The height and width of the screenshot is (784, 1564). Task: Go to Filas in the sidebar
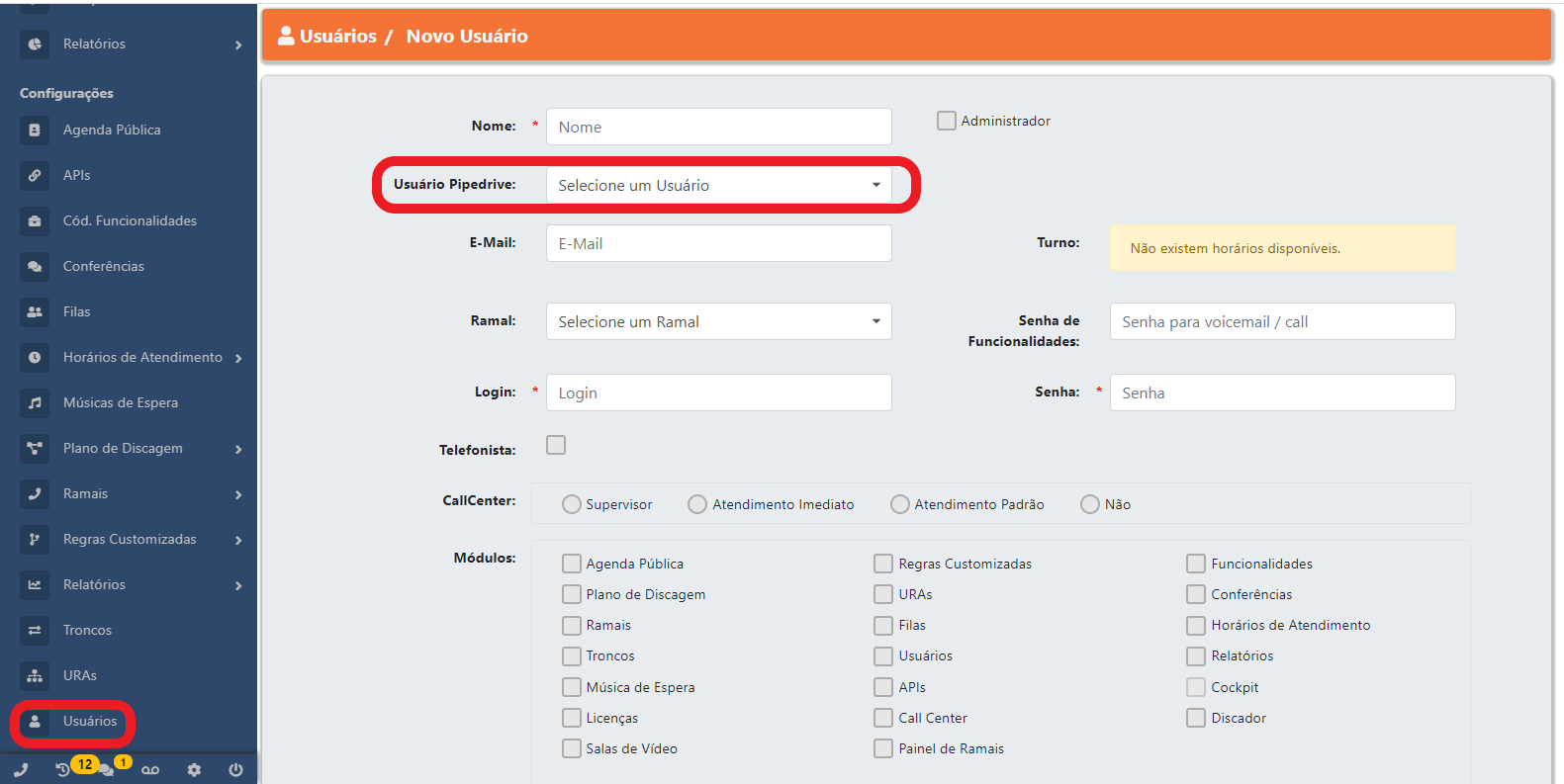pyautogui.click(x=76, y=311)
